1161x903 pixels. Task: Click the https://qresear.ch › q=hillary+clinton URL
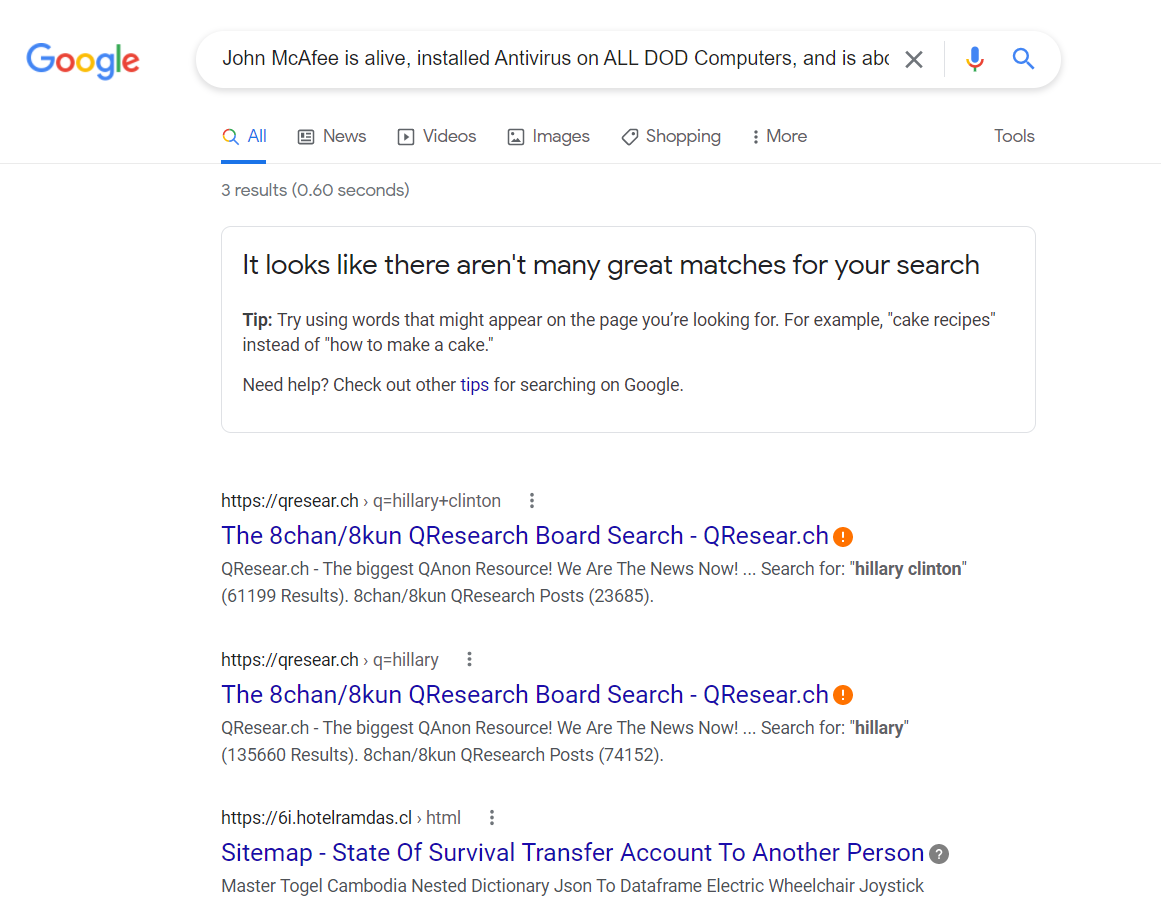click(361, 501)
